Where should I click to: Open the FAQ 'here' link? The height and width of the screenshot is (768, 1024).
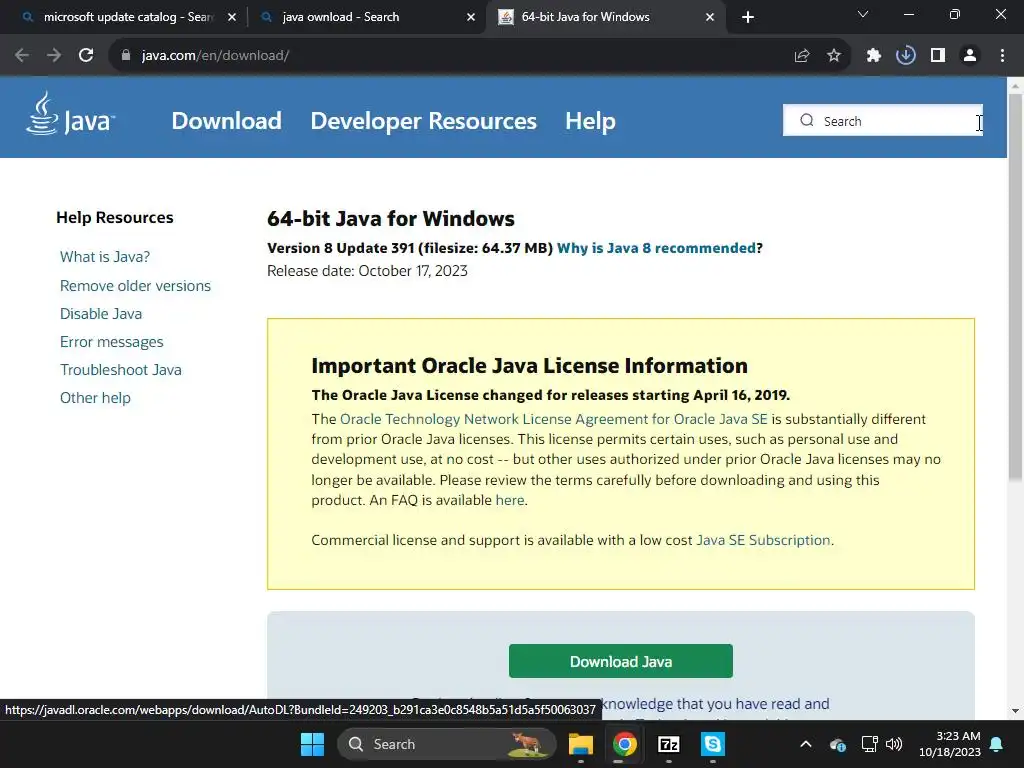(509, 500)
